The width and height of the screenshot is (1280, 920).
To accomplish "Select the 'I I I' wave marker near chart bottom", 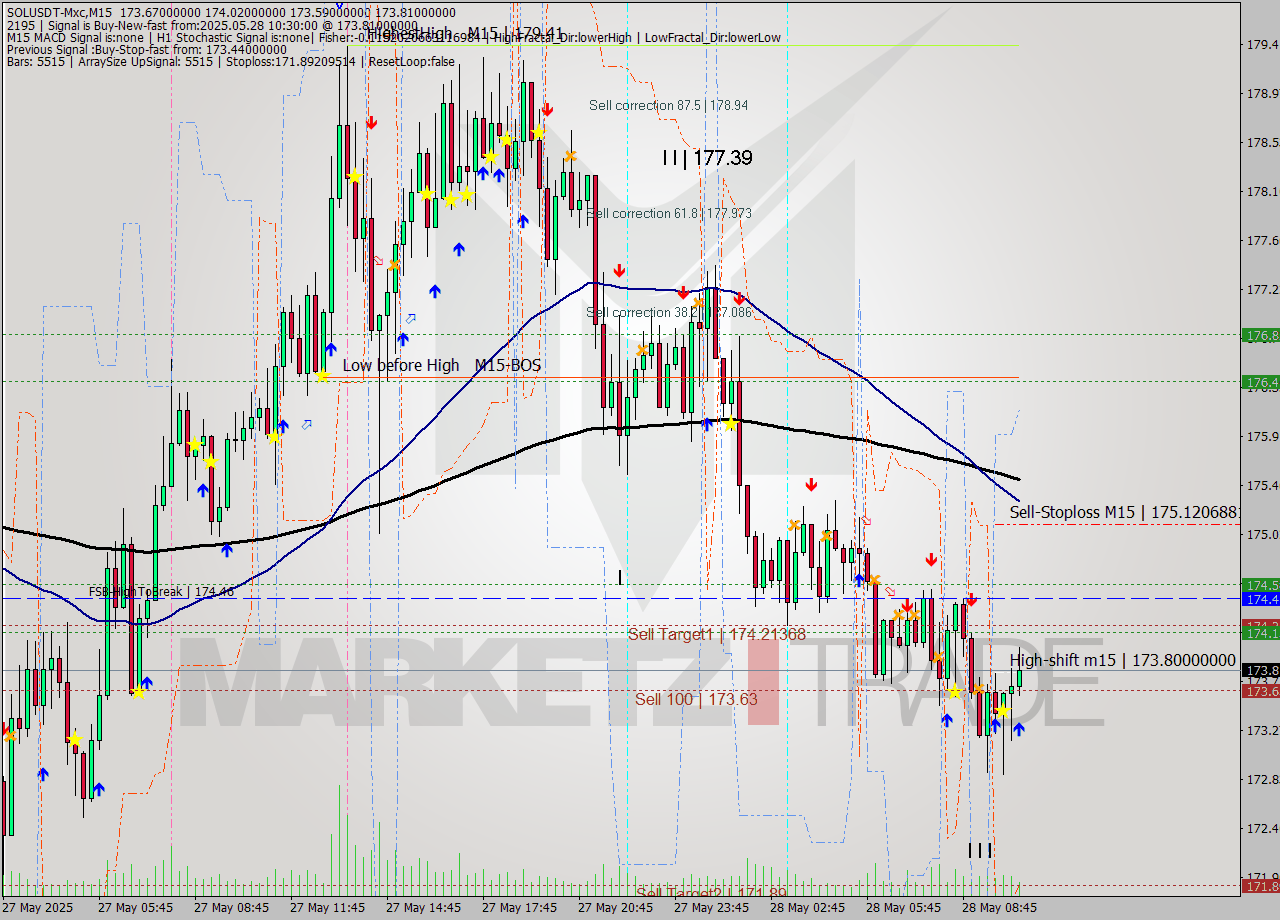I will pos(979,850).
